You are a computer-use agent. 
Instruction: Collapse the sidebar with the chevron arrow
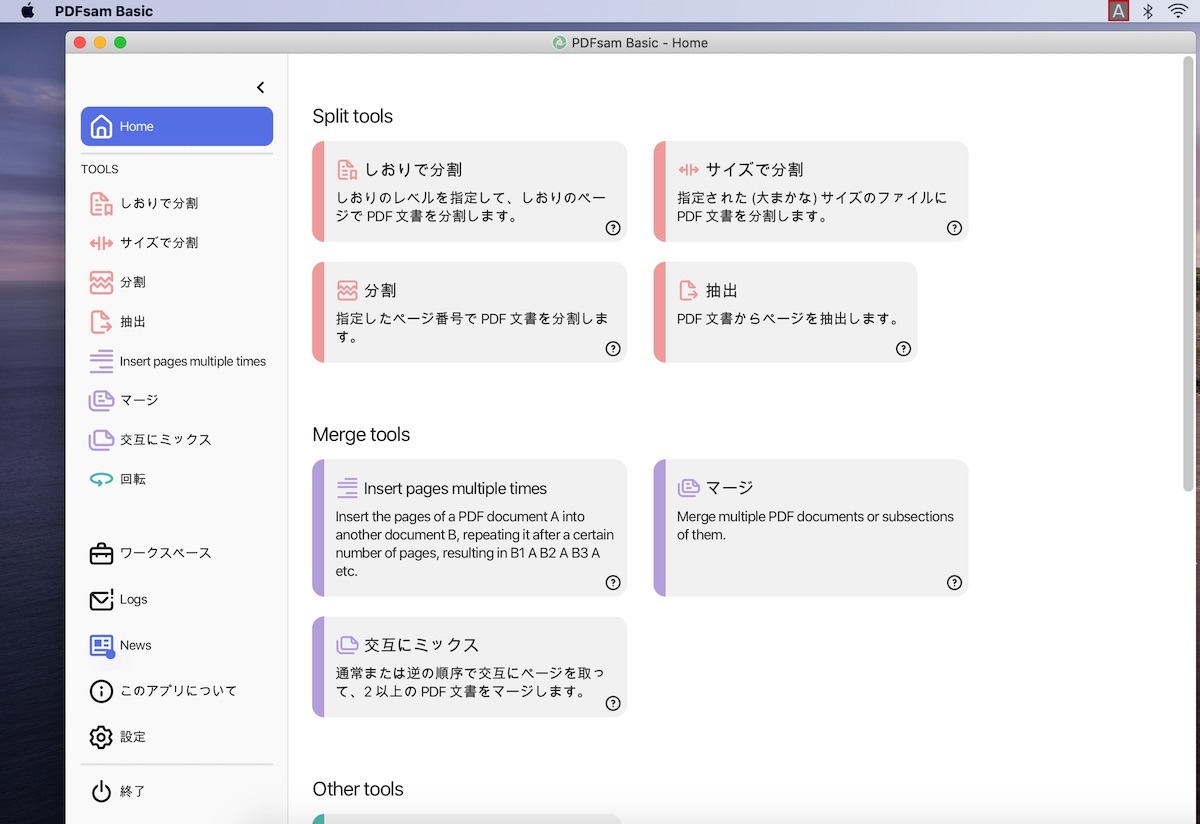tap(261, 88)
